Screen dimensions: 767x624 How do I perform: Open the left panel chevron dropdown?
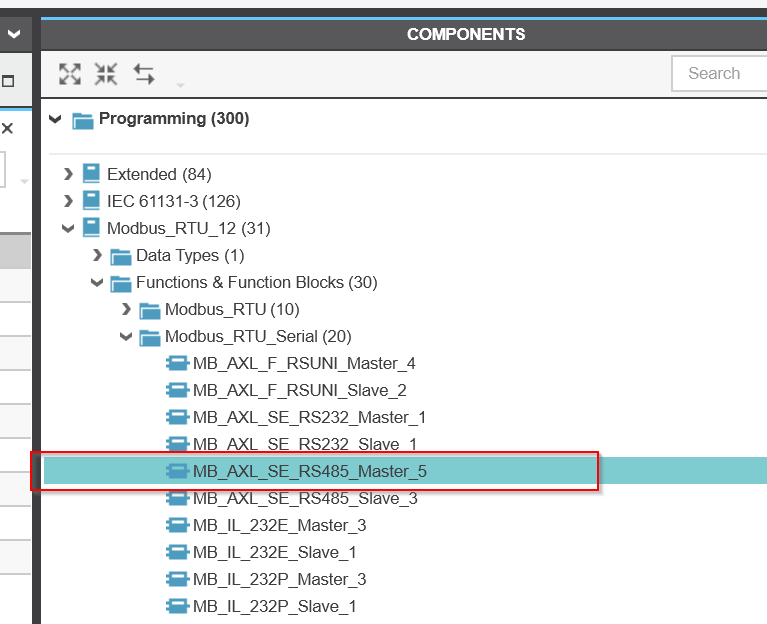[14, 34]
